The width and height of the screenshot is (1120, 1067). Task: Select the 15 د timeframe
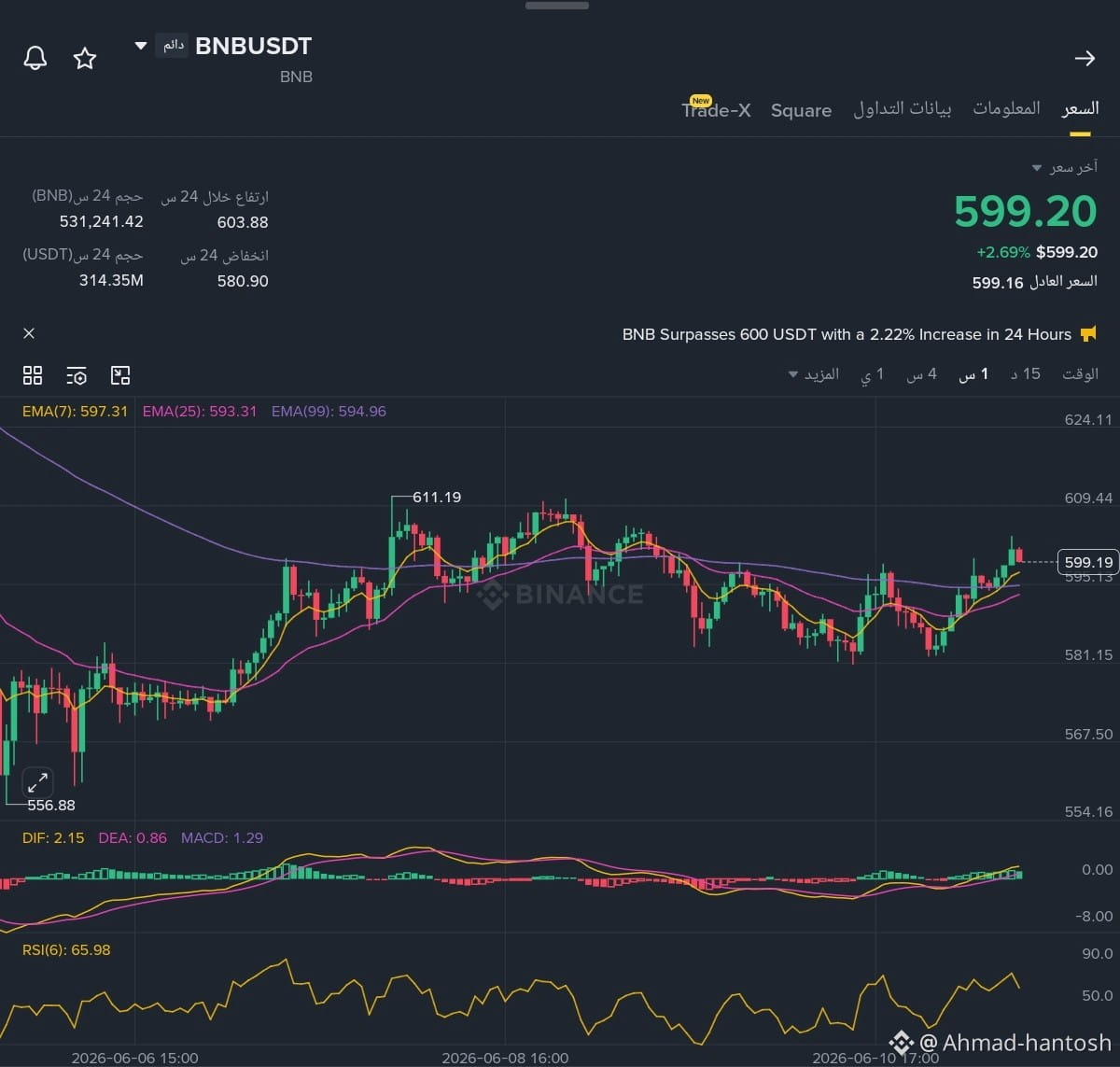(x=1026, y=374)
